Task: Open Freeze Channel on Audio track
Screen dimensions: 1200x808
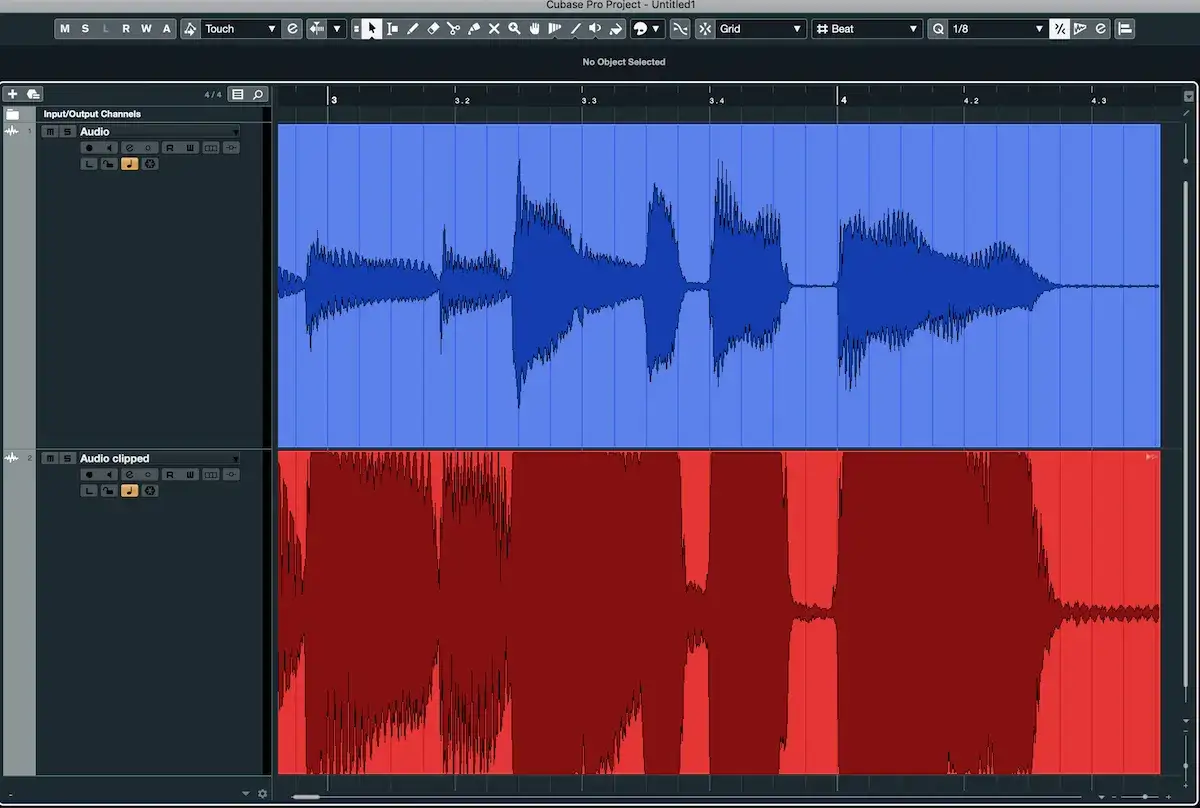Action: click(x=152, y=164)
